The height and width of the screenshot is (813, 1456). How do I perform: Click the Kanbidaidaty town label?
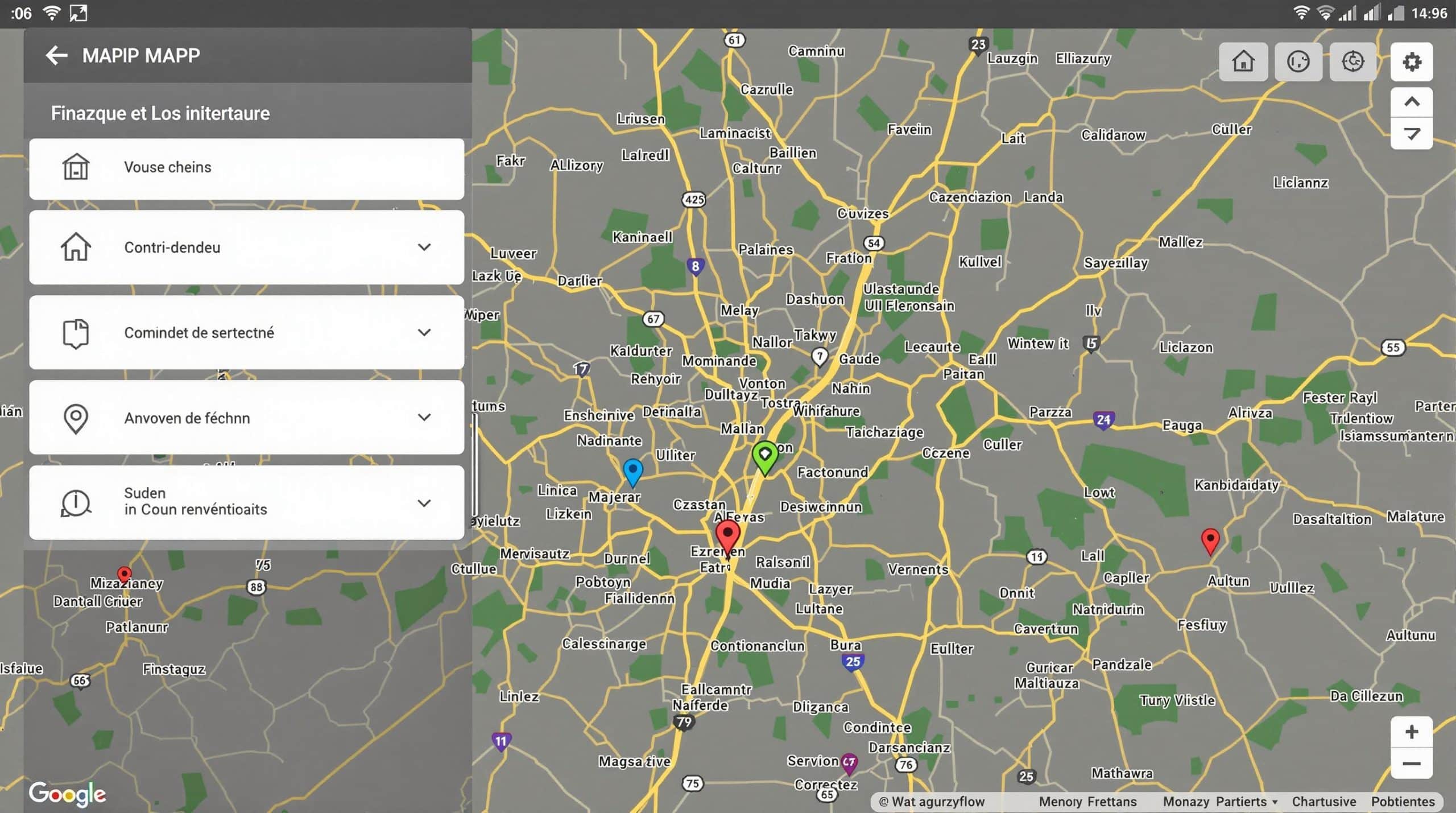tap(1237, 485)
